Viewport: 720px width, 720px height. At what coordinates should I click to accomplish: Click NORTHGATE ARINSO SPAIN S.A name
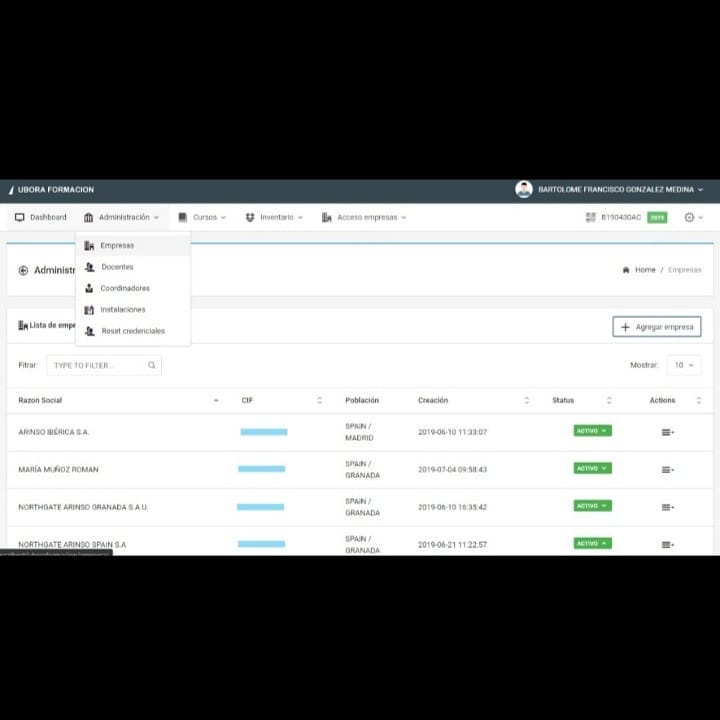point(72,545)
